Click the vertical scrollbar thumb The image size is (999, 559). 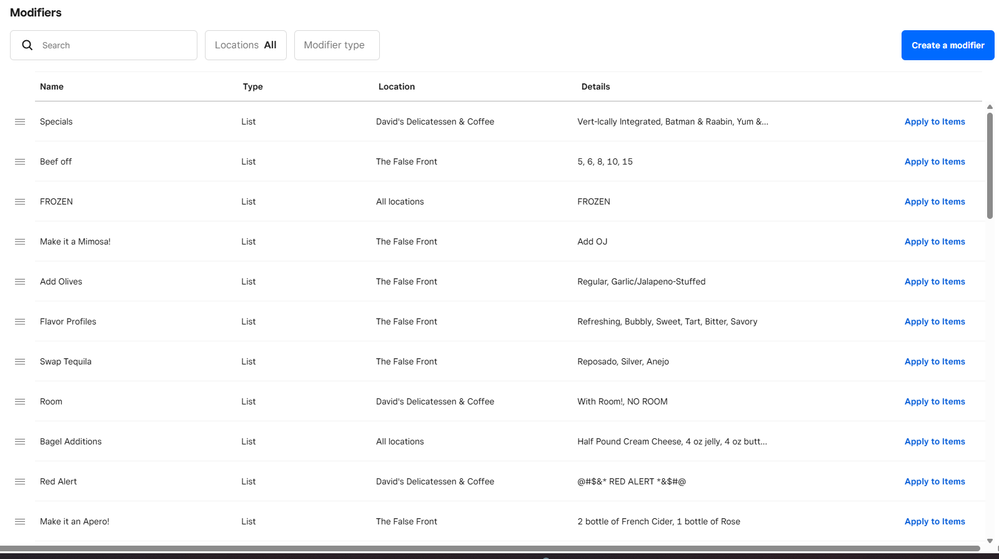click(989, 166)
